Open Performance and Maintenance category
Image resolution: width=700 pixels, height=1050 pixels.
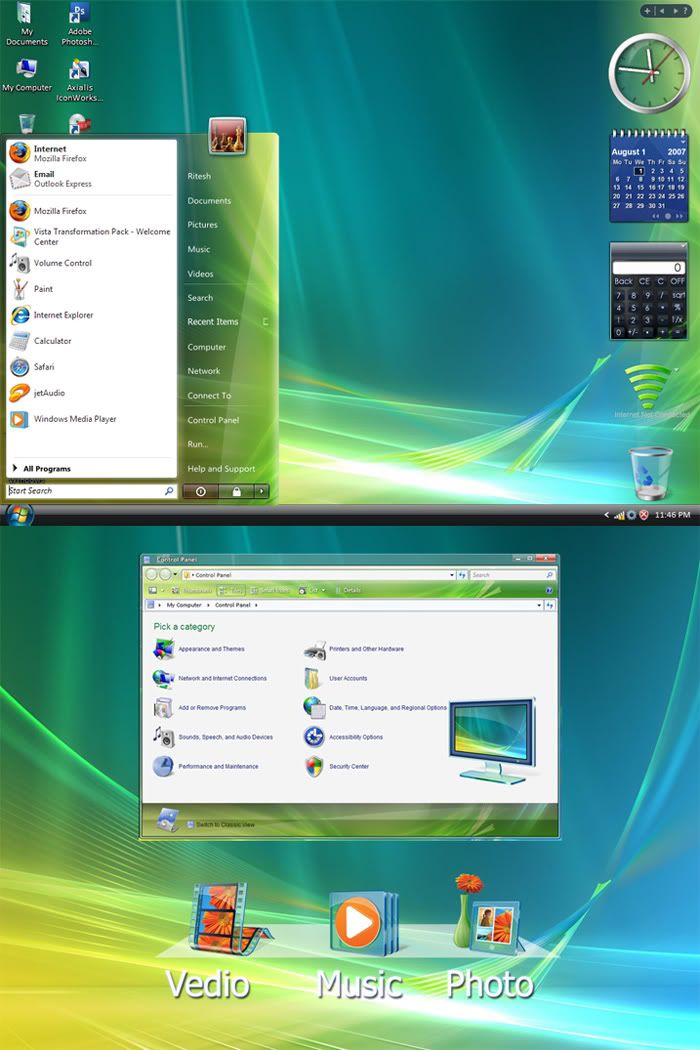point(206,766)
